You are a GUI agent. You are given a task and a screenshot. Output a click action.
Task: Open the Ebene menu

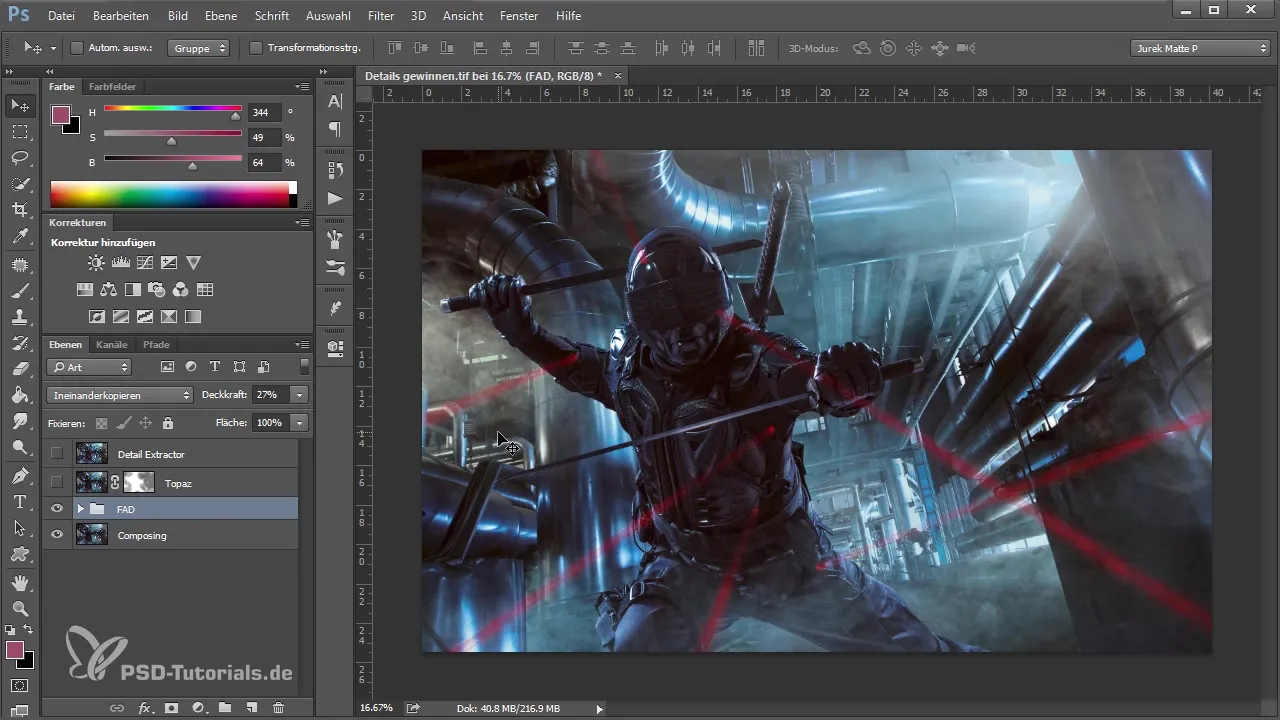click(x=221, y=16)
